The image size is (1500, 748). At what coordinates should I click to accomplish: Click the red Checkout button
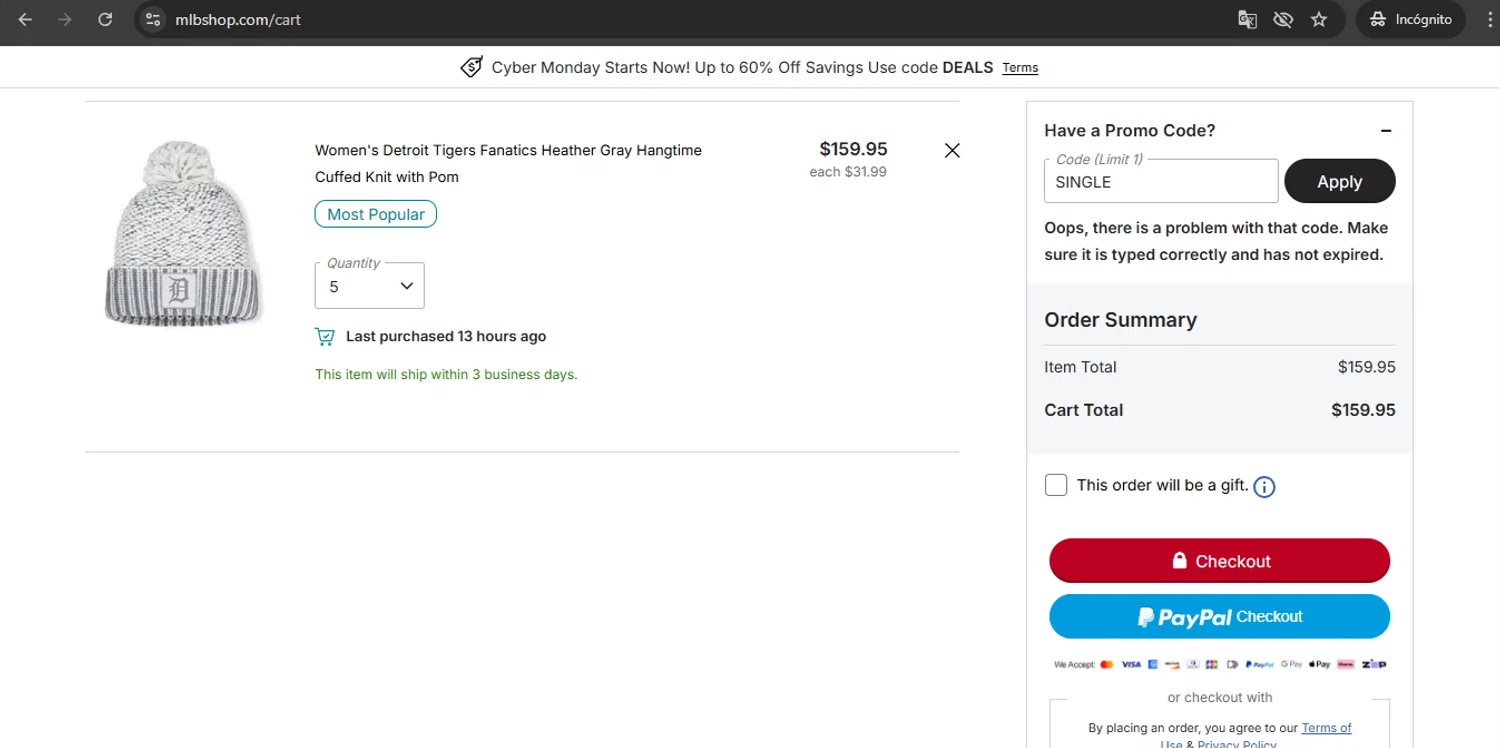(x=1219, y=561)
